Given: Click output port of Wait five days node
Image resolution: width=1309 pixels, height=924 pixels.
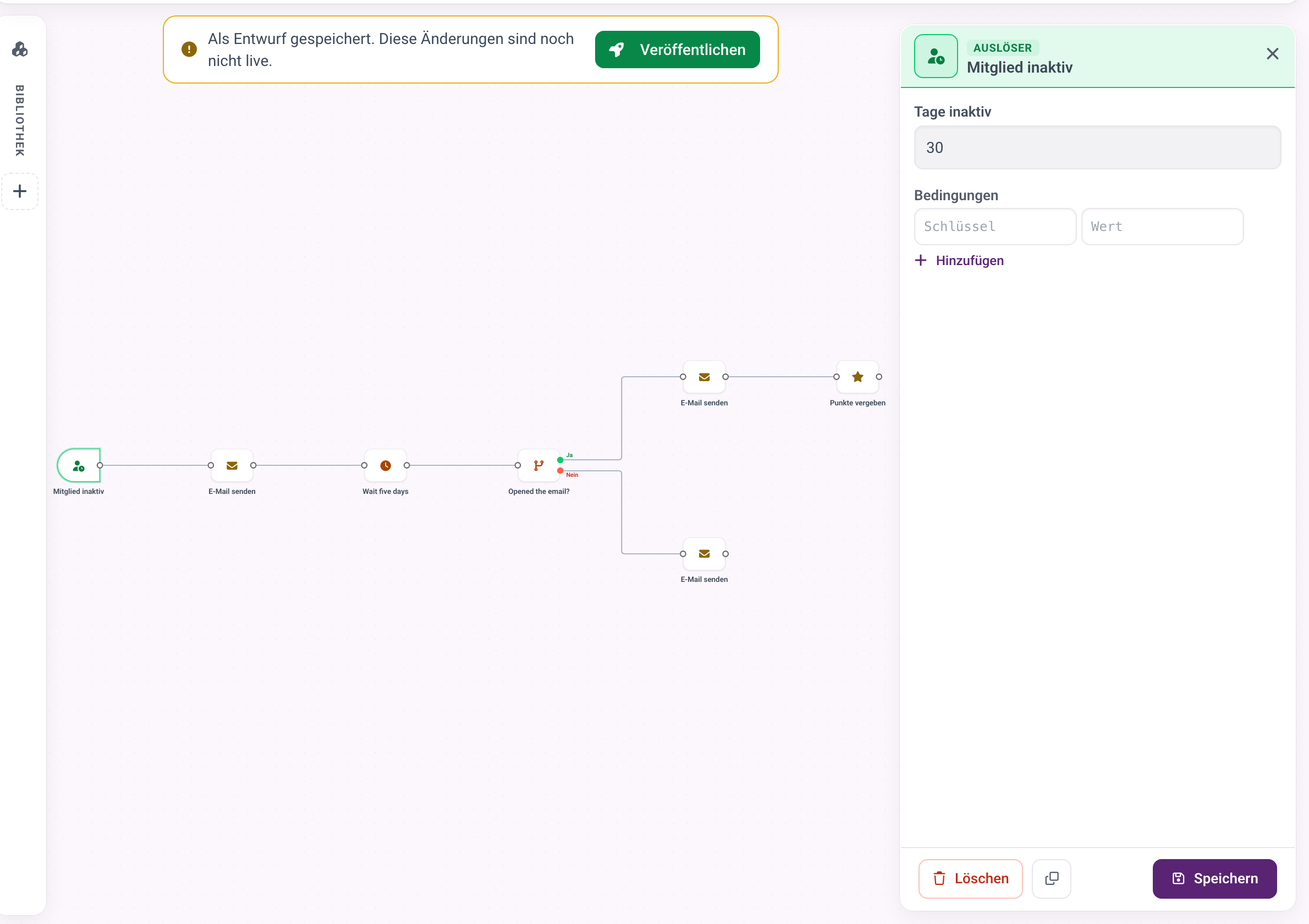Looking at the screenshot, I should tap(406, 465).
